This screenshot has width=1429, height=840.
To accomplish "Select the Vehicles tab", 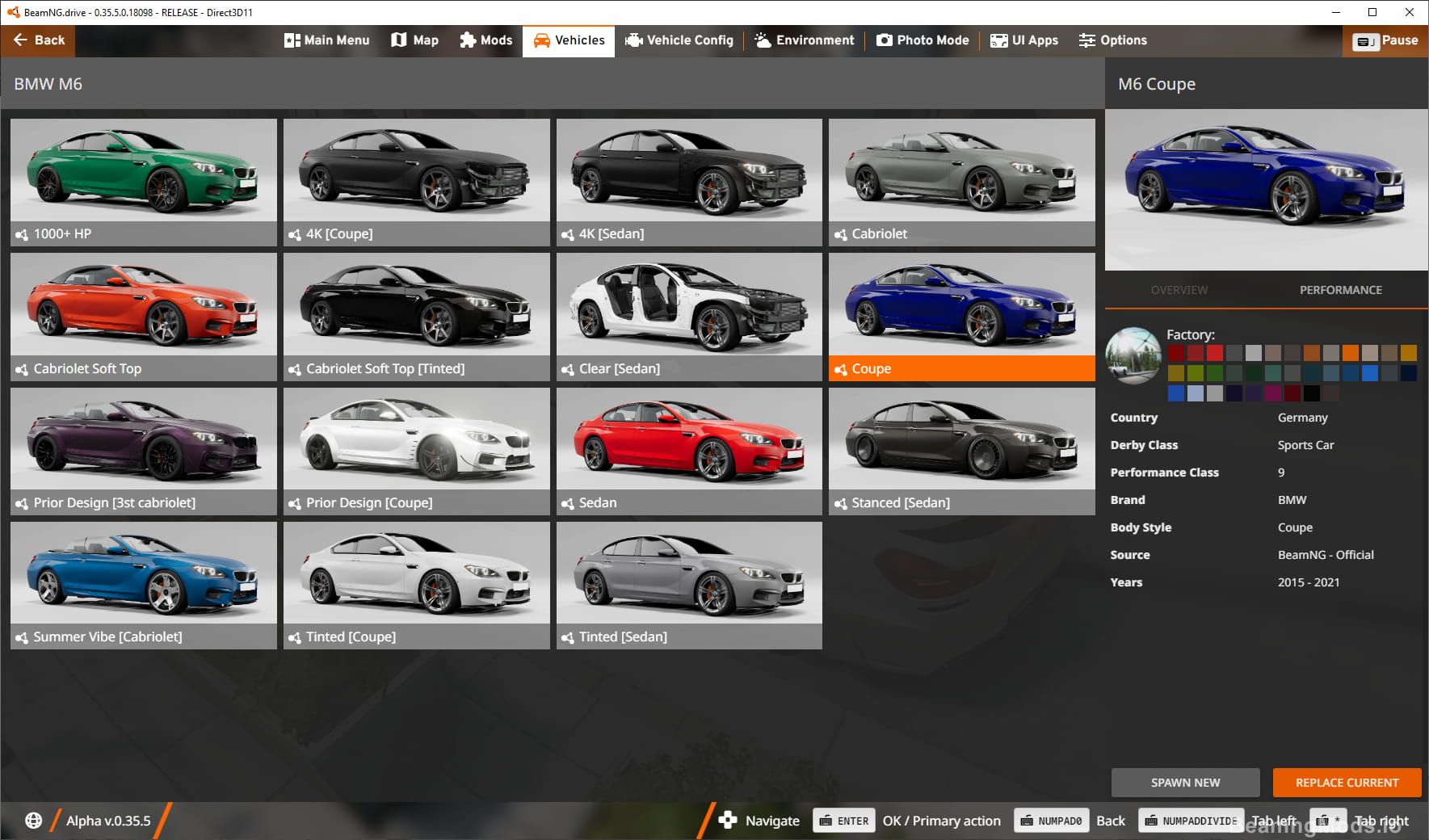I will tap(569, 40).
